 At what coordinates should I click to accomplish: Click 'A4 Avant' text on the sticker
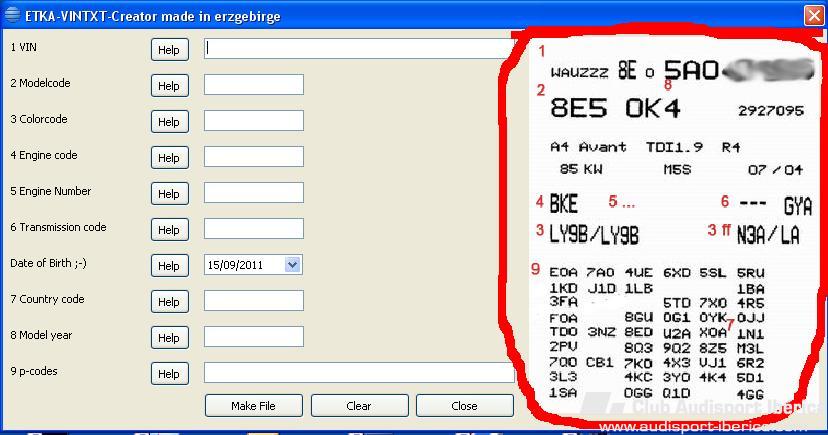[588, 147]
